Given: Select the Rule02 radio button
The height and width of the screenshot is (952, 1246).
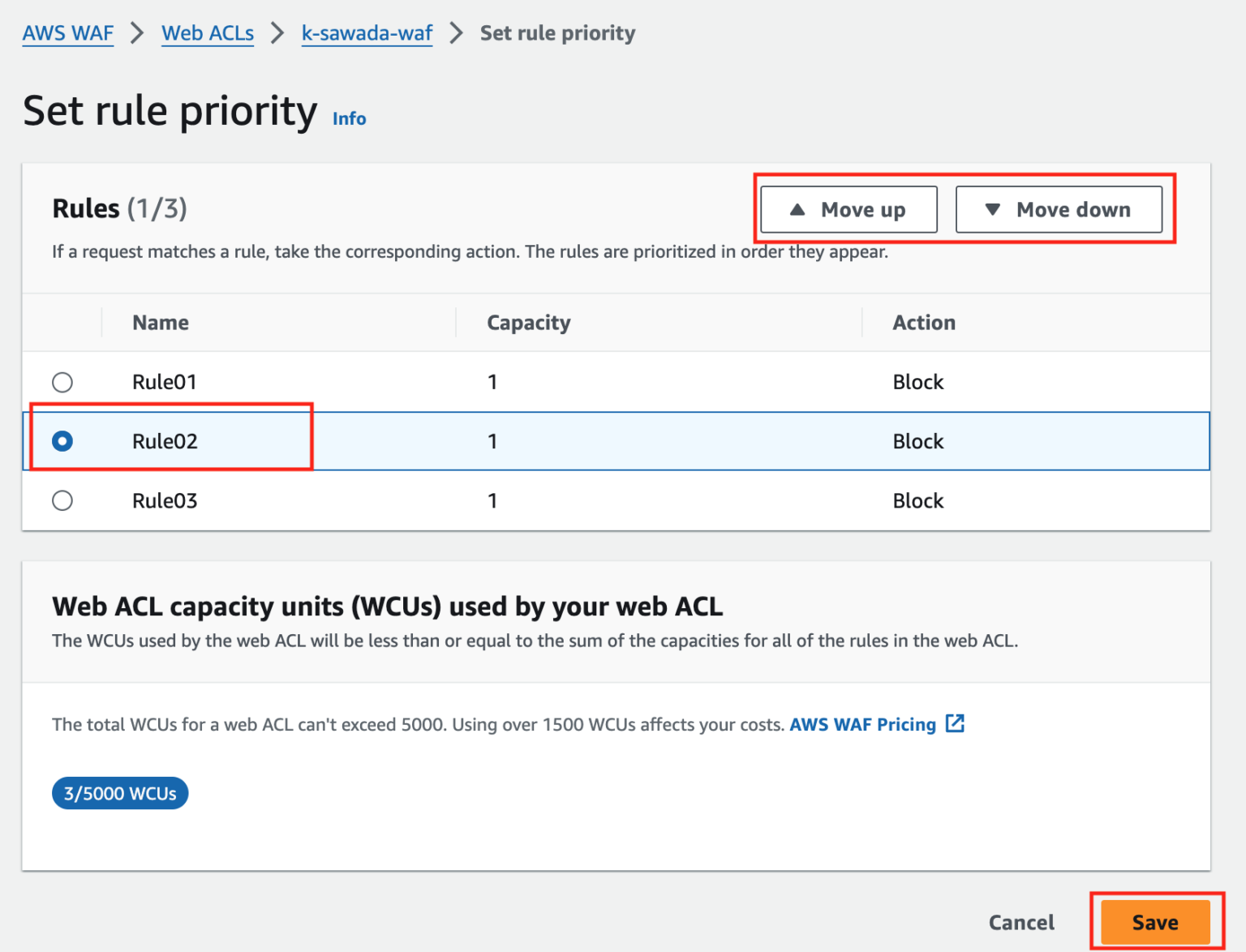Looking at the screenshot, I should pyautogui.click(x=62, y=440).
